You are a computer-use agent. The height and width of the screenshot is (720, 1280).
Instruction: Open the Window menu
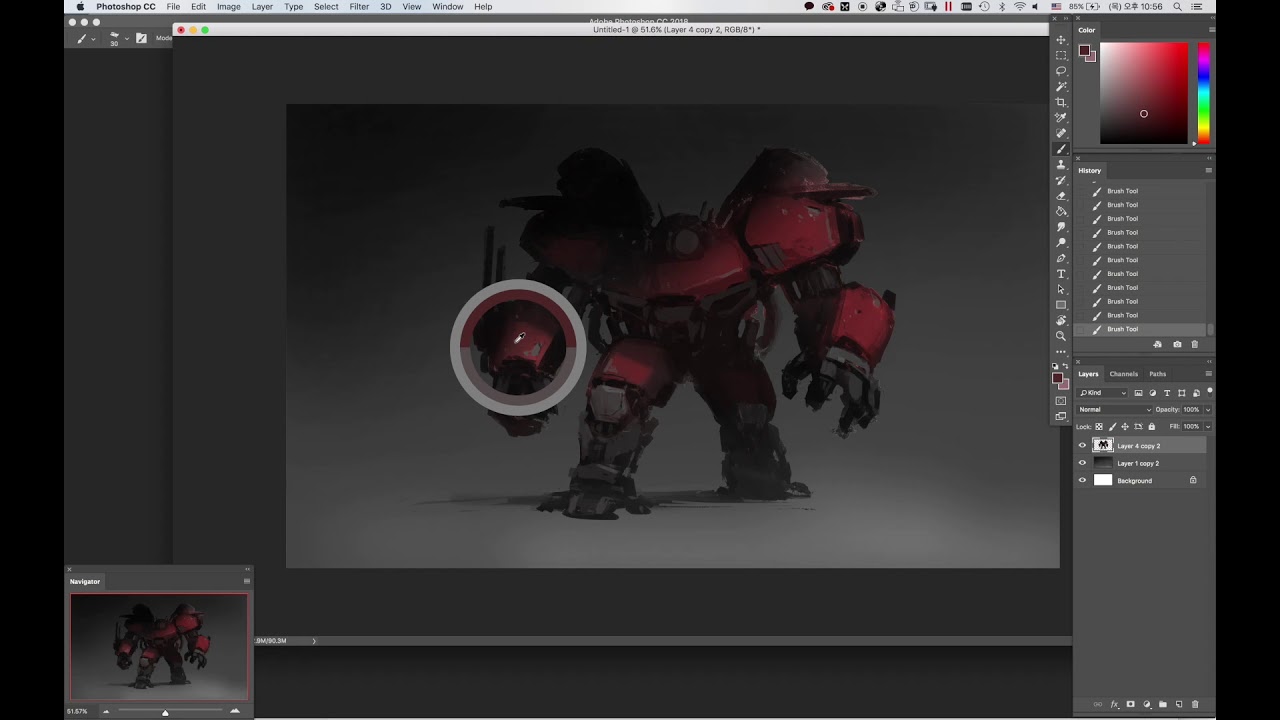pyautogui.click(x=448, y=7)
